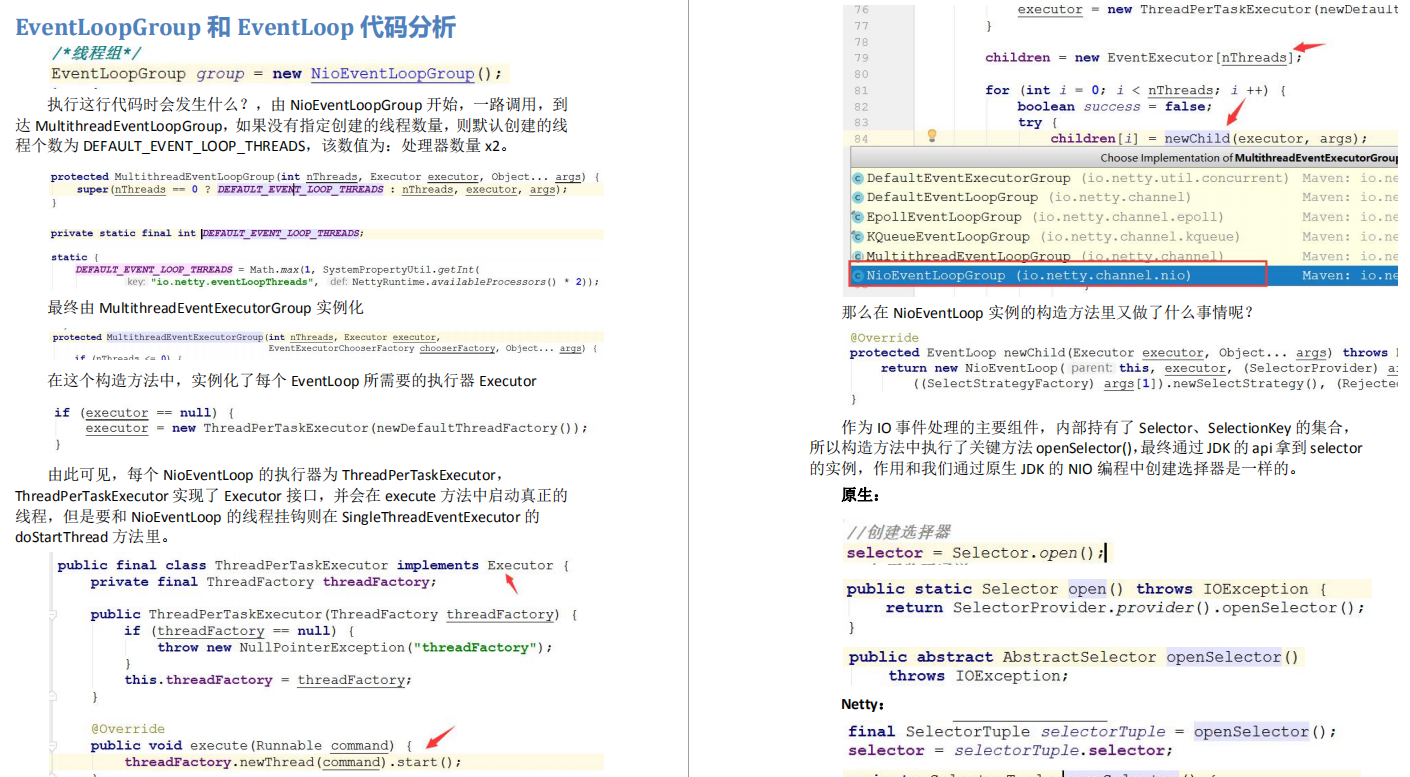Click 'threadFactory.newThread(command).start();' line
Screen dimensions: 1410x777
point(293,762)
